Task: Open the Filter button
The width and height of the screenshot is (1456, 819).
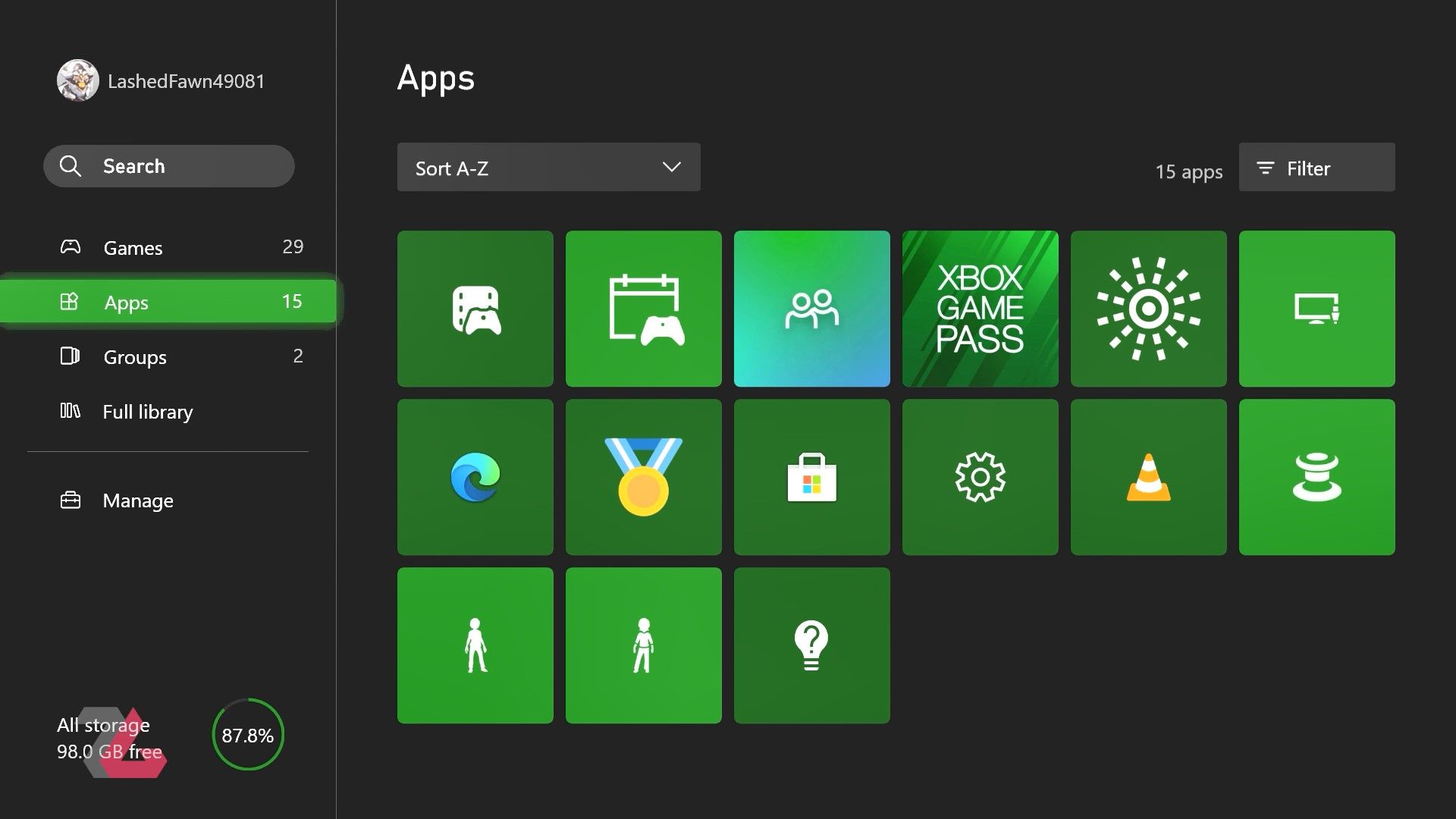Action: 1317,167
